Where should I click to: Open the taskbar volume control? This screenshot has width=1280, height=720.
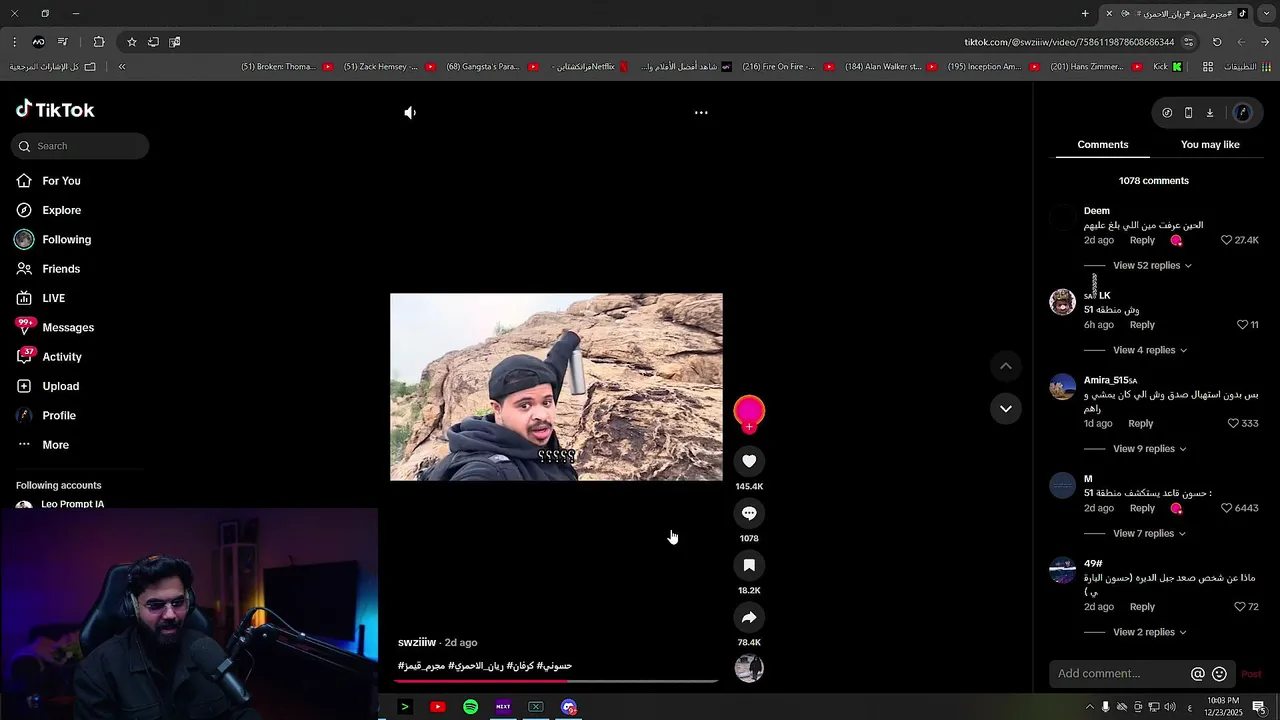click(1170, 707)
